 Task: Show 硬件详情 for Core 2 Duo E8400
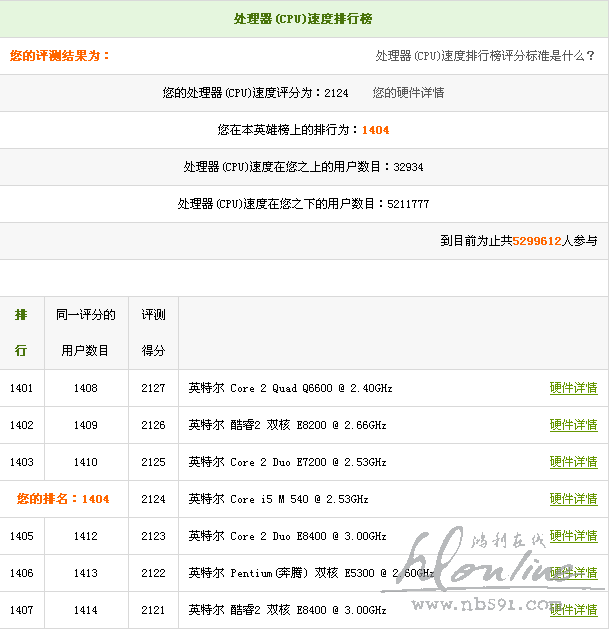click(573, 536)
